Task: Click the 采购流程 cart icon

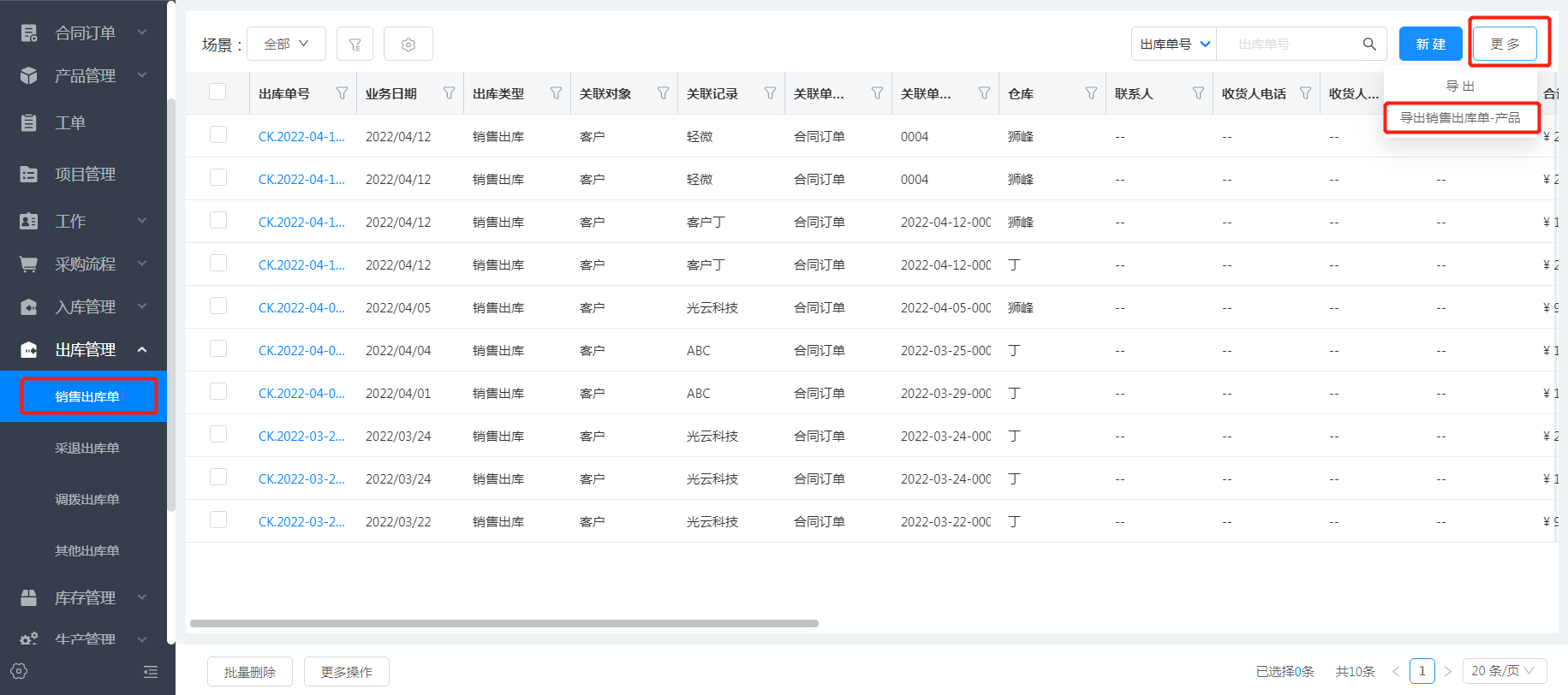Action: (29, 264)
